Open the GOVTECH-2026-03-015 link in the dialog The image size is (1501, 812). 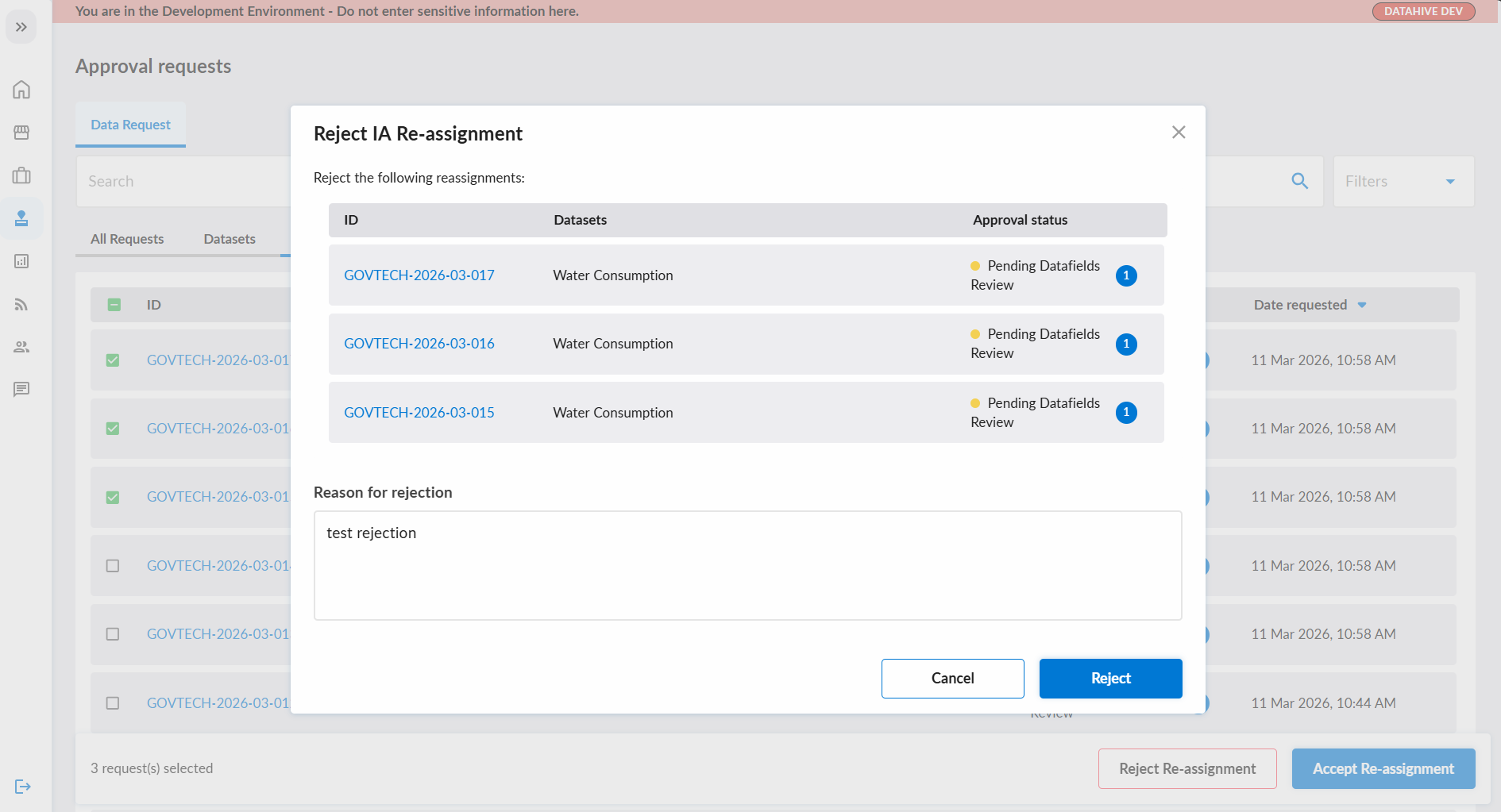click(x=419, y=413)
